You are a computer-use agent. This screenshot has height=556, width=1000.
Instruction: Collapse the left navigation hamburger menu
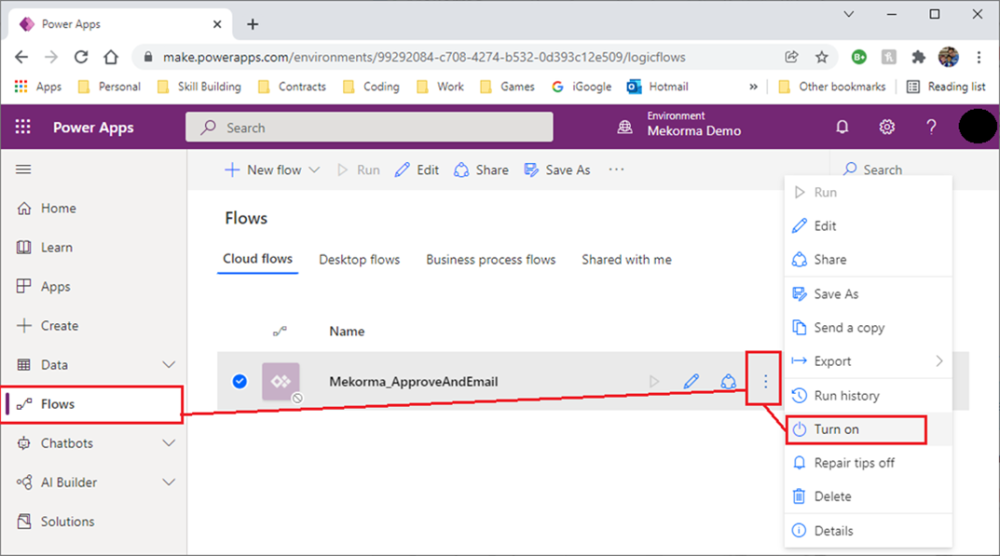(x=24, y=169)
